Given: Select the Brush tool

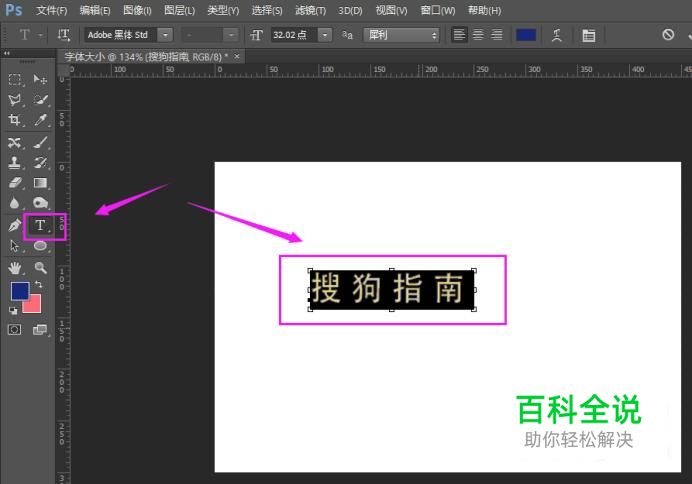Looking at the screenshot, I should (x=40, y=143).
